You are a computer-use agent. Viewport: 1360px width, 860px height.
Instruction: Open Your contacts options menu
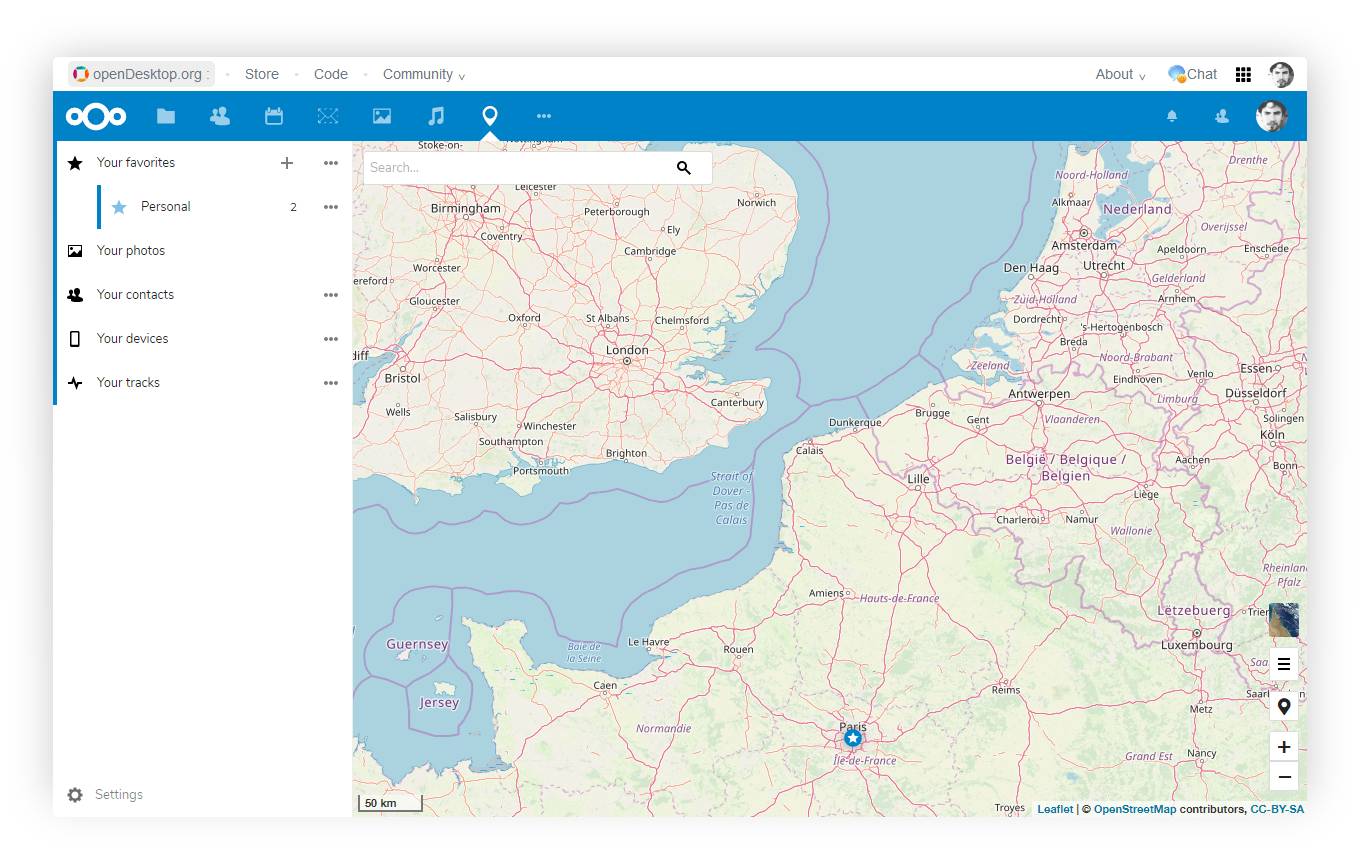331,295
